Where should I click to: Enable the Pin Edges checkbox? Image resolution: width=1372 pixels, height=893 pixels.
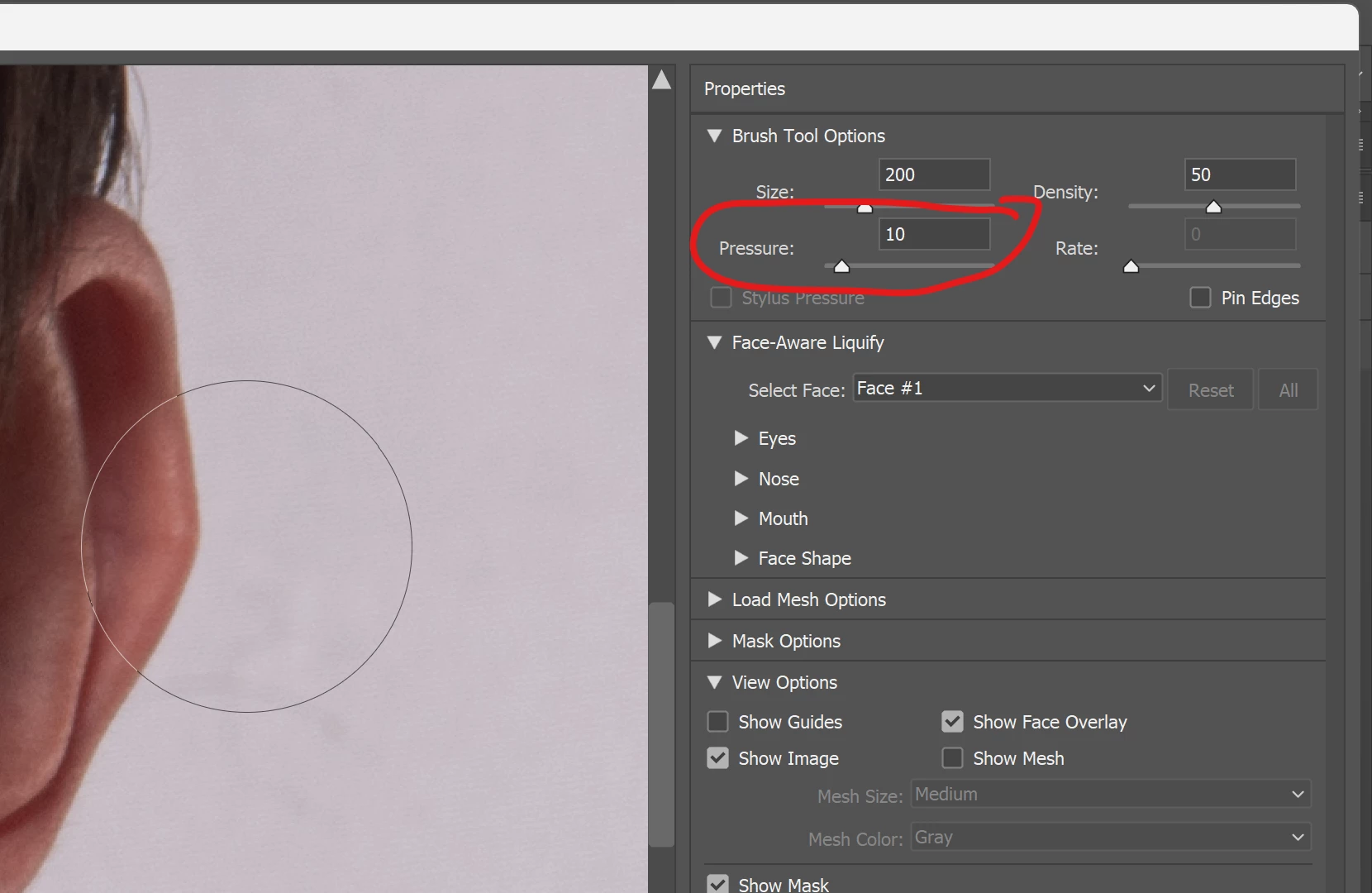[1200, 298]
